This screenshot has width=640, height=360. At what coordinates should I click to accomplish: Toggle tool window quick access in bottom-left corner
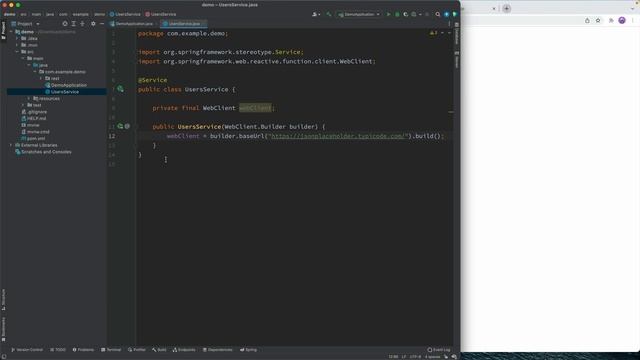tap(4, 356)
